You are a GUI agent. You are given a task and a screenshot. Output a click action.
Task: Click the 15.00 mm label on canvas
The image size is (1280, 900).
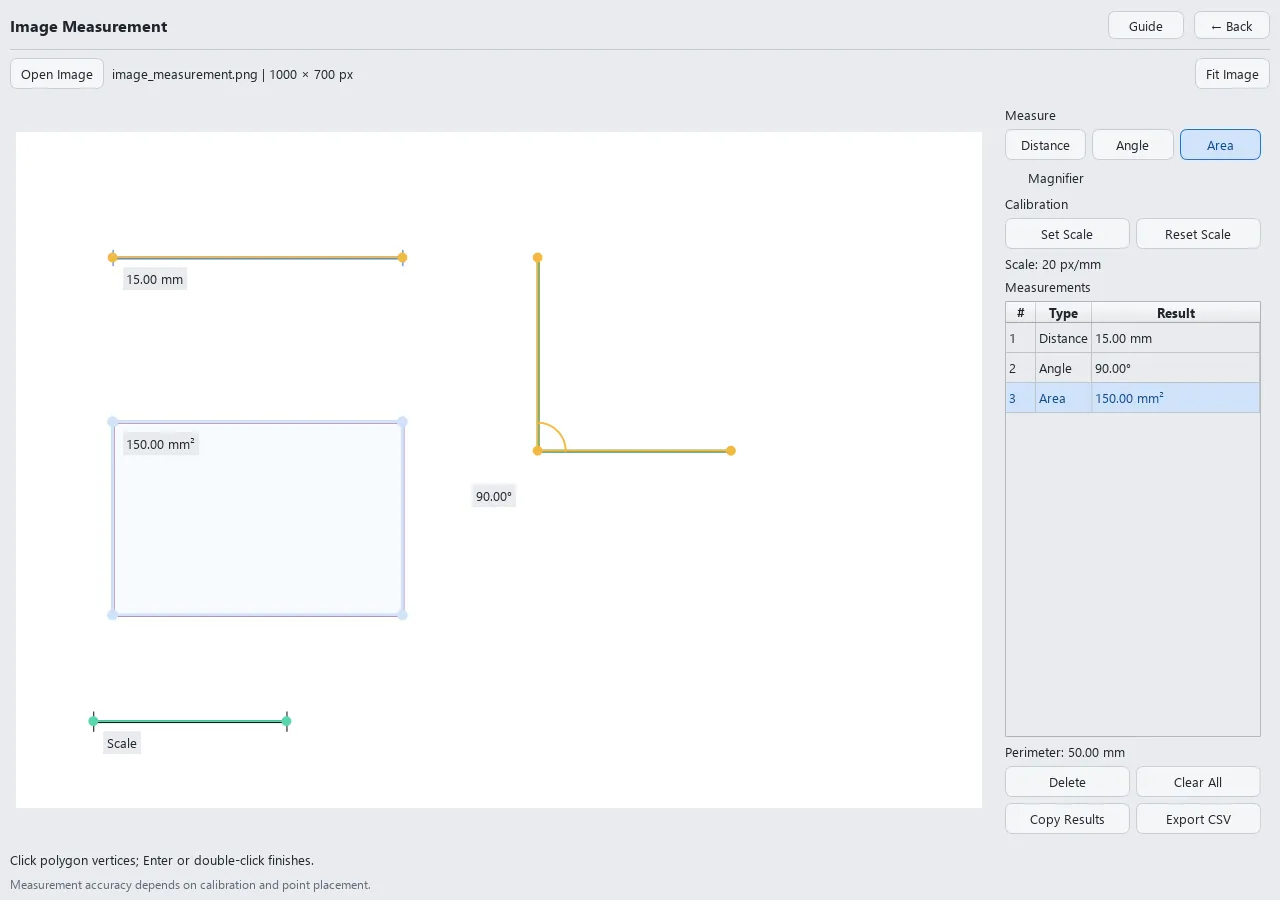155,279
